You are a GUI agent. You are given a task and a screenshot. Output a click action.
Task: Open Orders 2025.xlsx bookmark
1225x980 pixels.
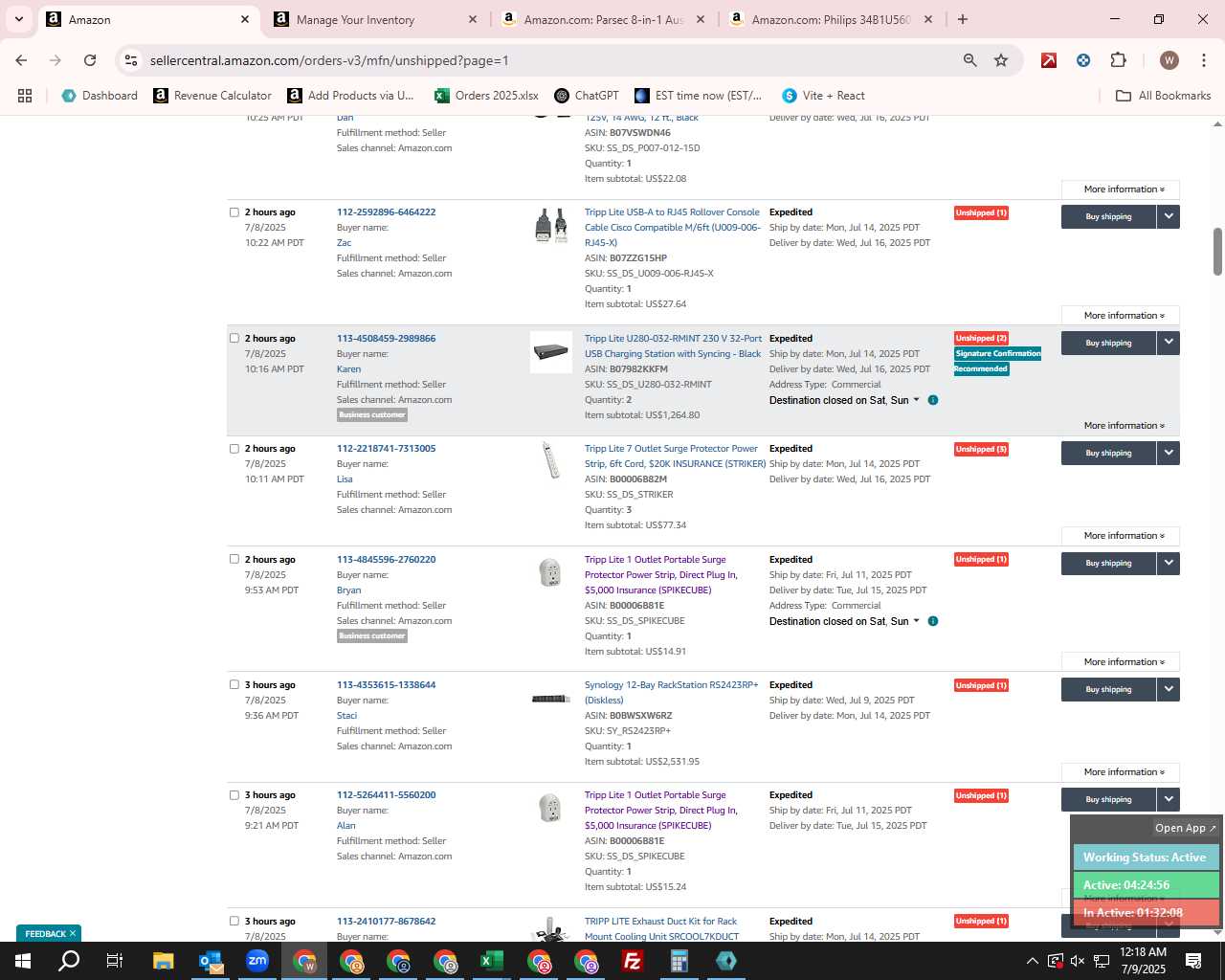click(486, 96)
